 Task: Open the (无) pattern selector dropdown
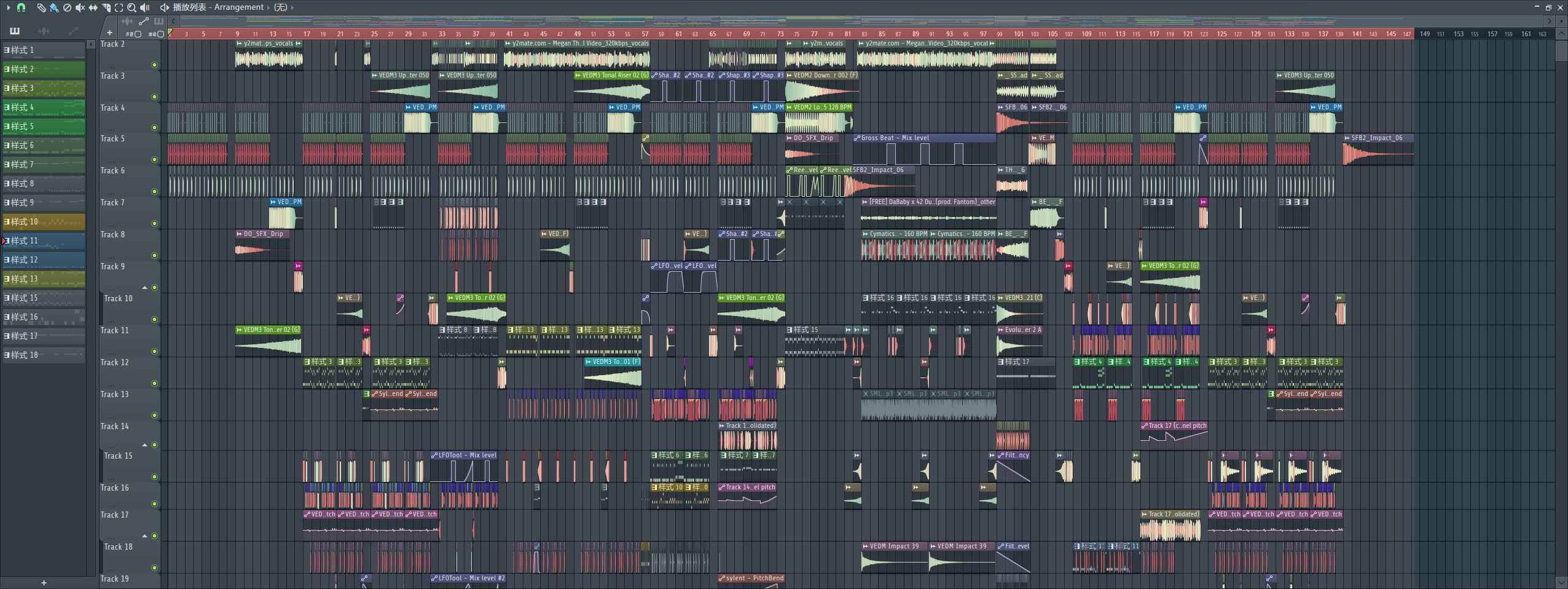tap(281, 7)
